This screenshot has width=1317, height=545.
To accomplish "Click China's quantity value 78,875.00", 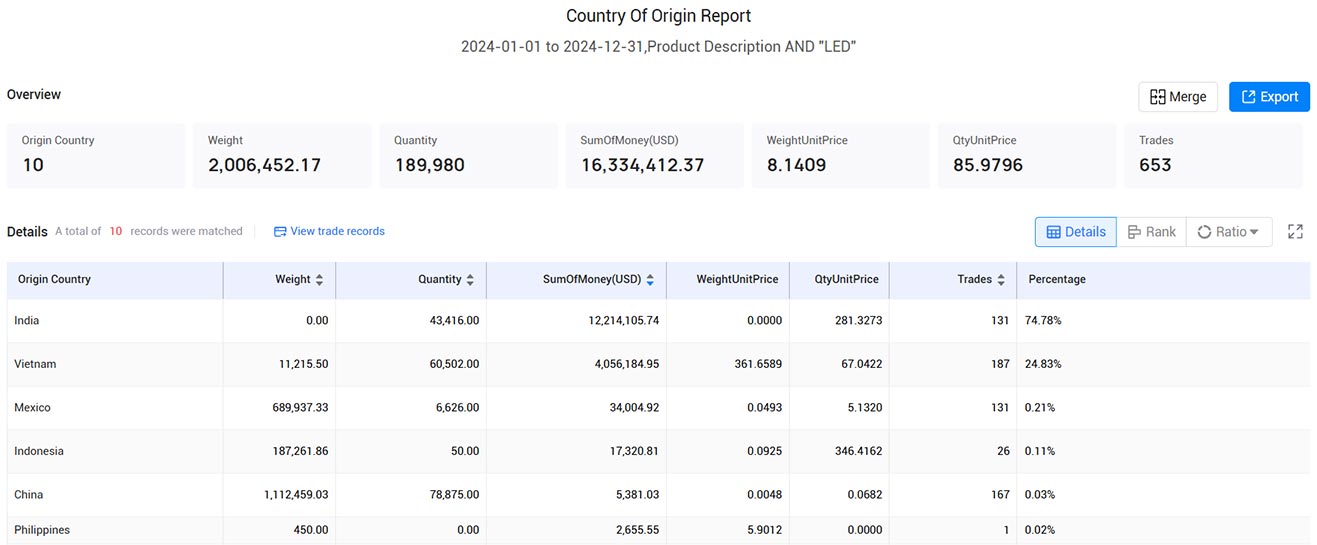I will click(455, 495).
